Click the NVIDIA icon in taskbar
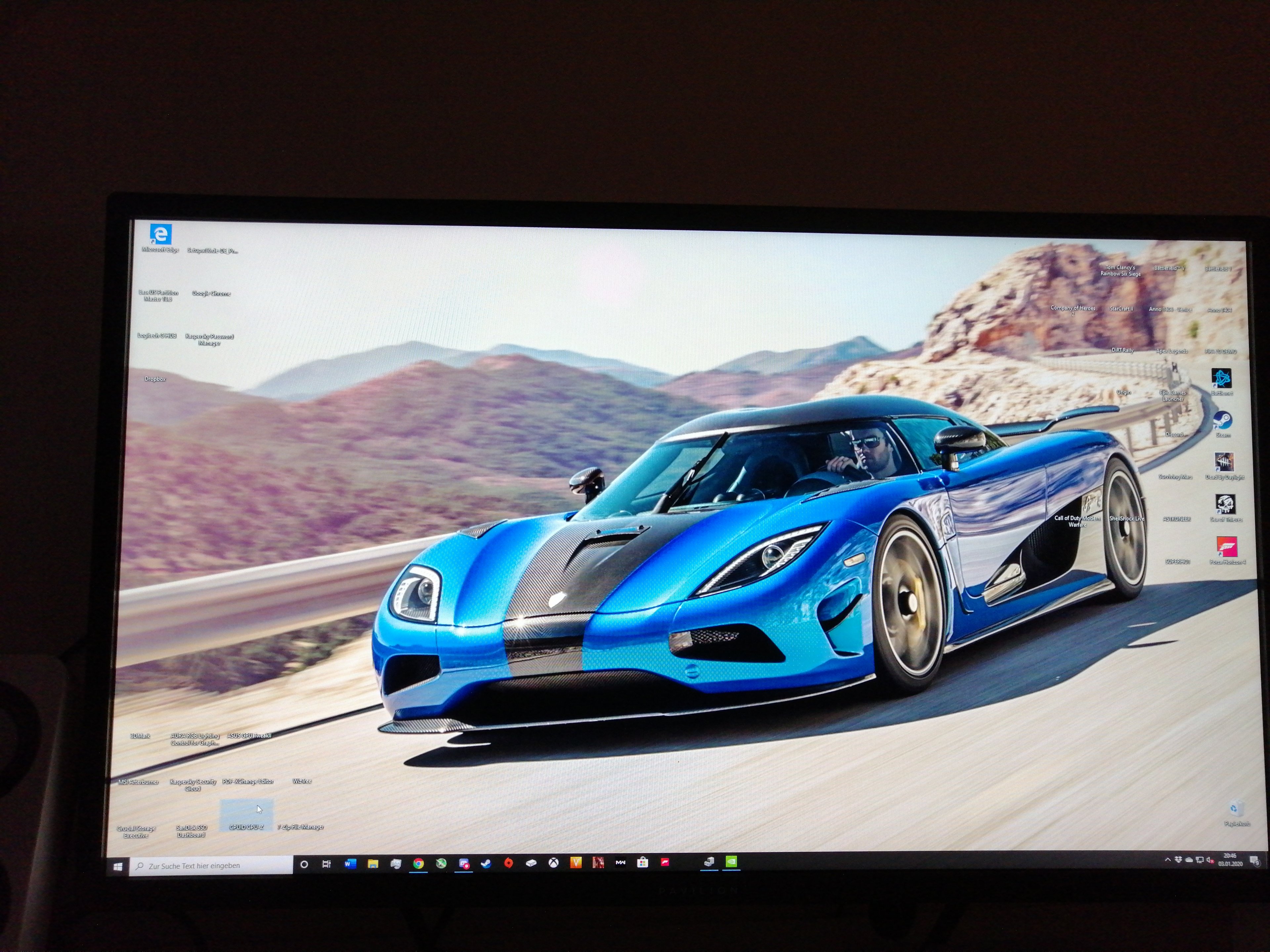The width and height of the screenshot is (1270, 952). 732,861
